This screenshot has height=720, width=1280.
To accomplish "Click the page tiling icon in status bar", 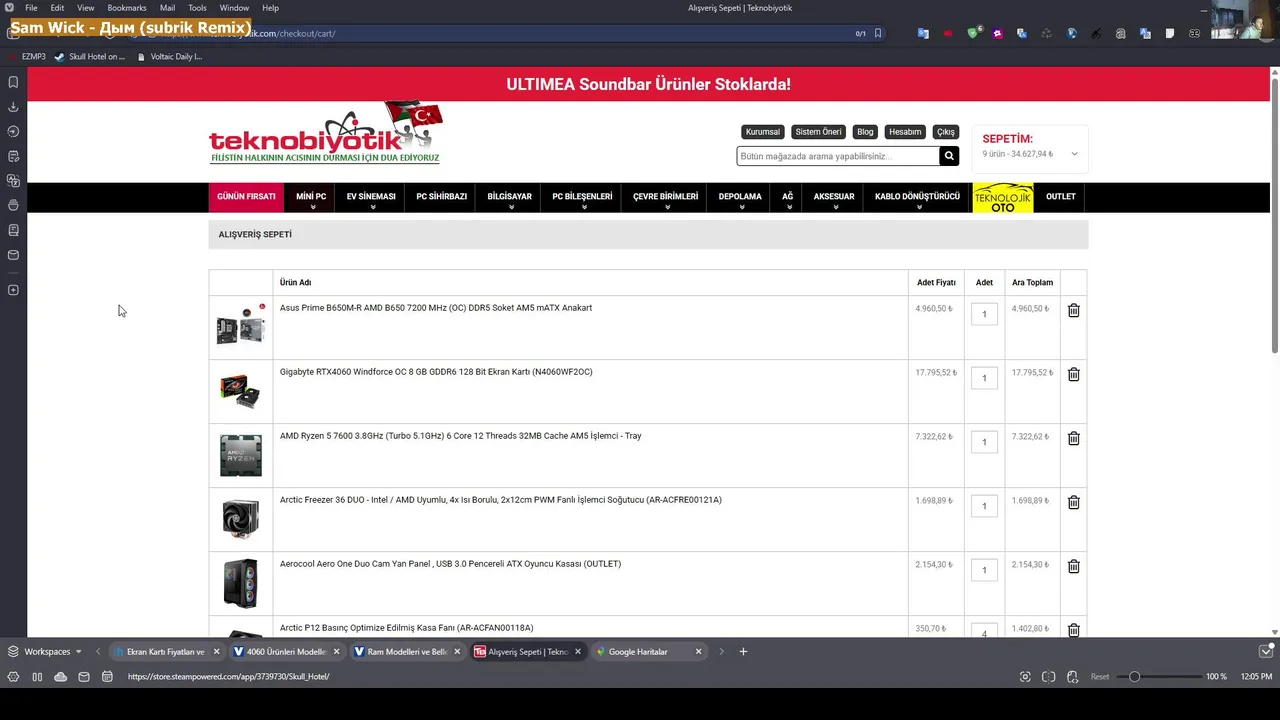I will pos(1048,677).
